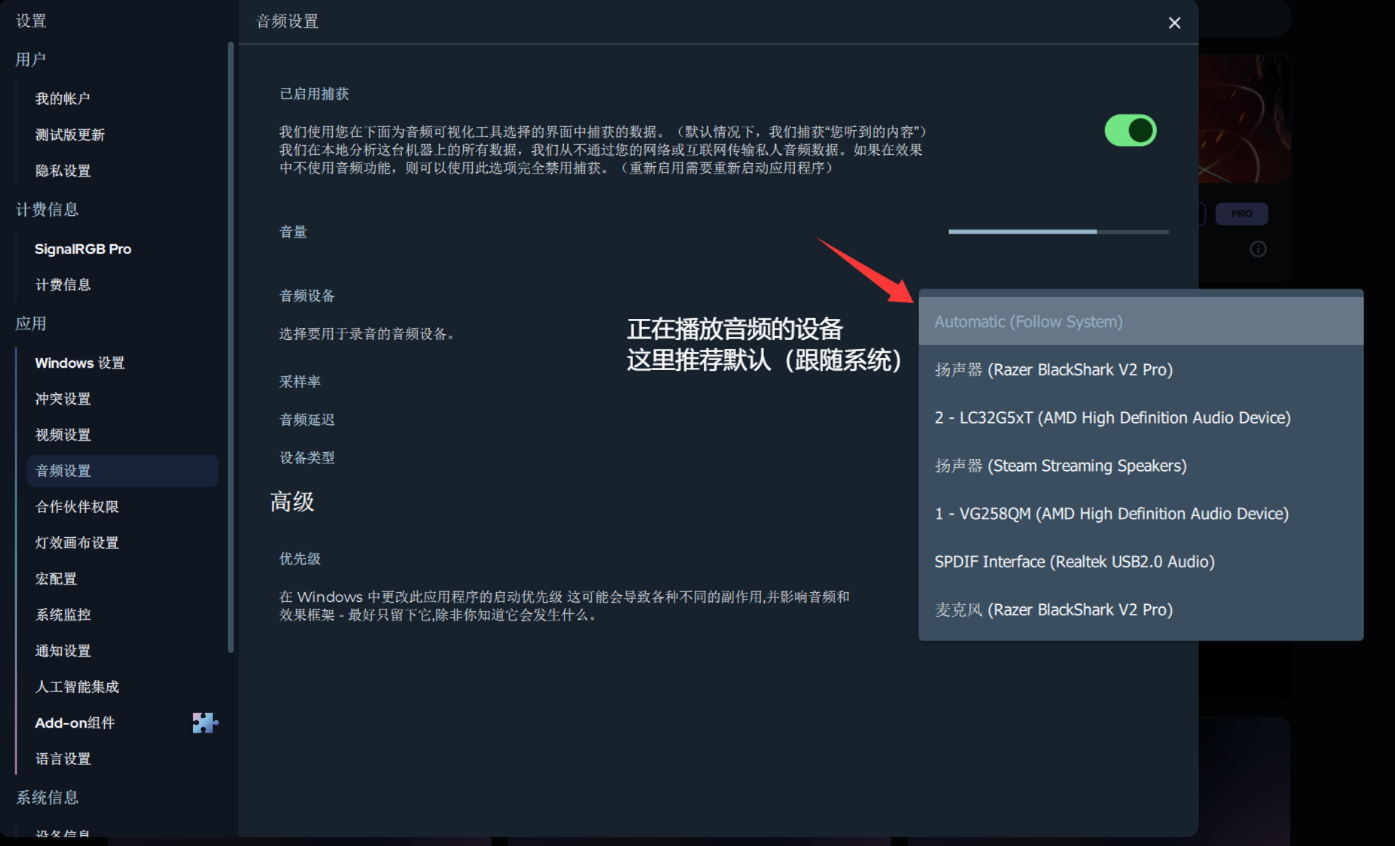Choose SPDIF Interface Realtek USB2.0 Audio
This screenshot has height=846, width=1395.
[x=1140, y=562]
